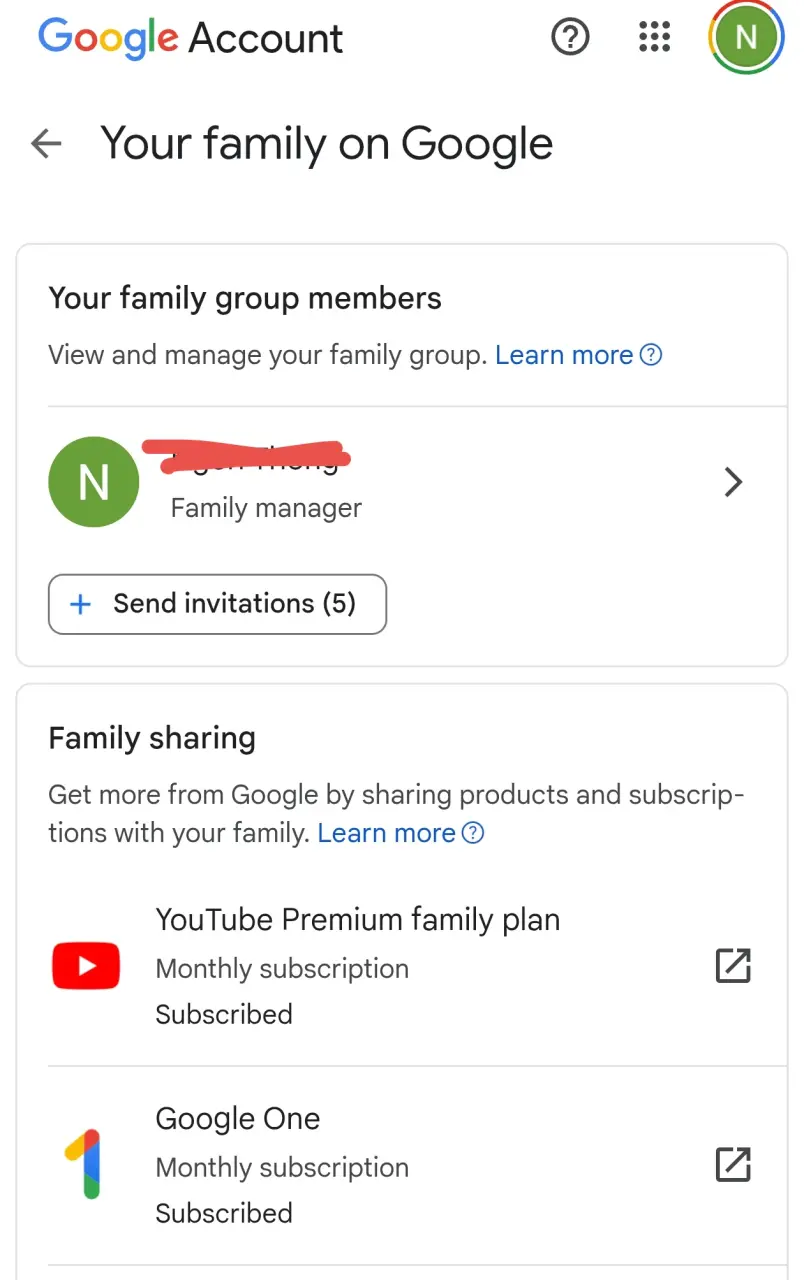This screenshot has width=804, height=1280.
Task: Click the Google One colorful logo
Action: (x=84, y=1165)
